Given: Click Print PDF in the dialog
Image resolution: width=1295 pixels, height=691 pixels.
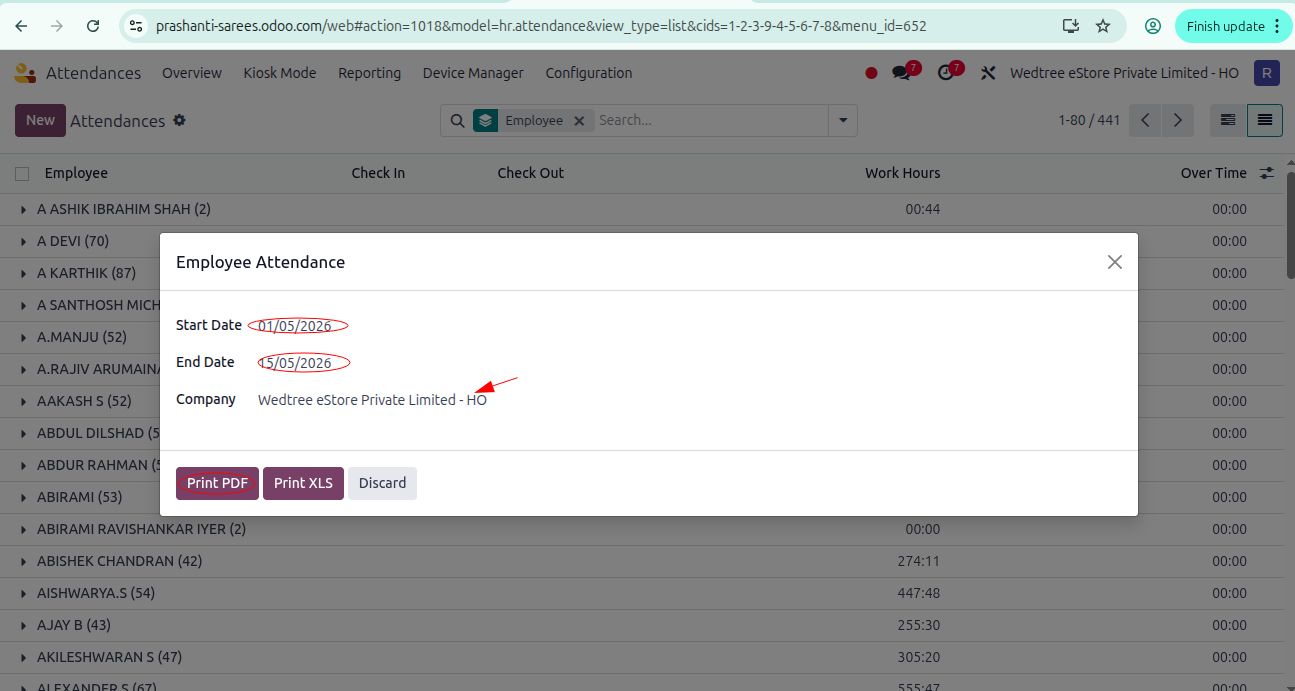Looking at the screenshot, I should point(217,483).
